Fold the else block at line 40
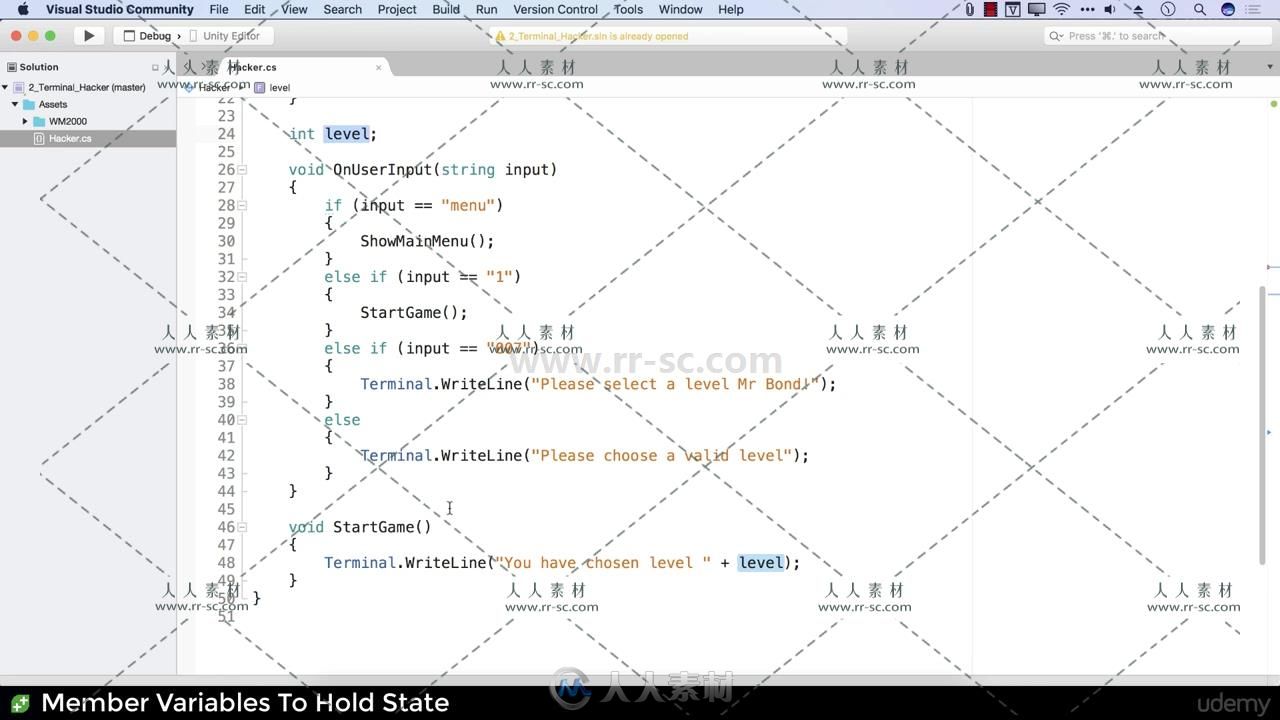This screenshot has width=1280, height=720. [x=242, y=420]
